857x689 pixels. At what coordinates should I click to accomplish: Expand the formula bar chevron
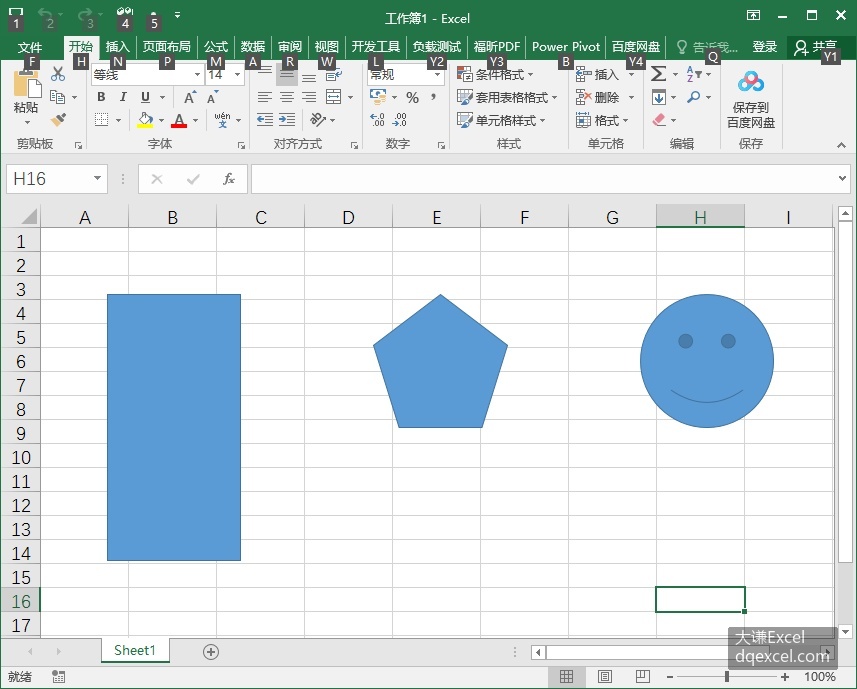(842, 178)
